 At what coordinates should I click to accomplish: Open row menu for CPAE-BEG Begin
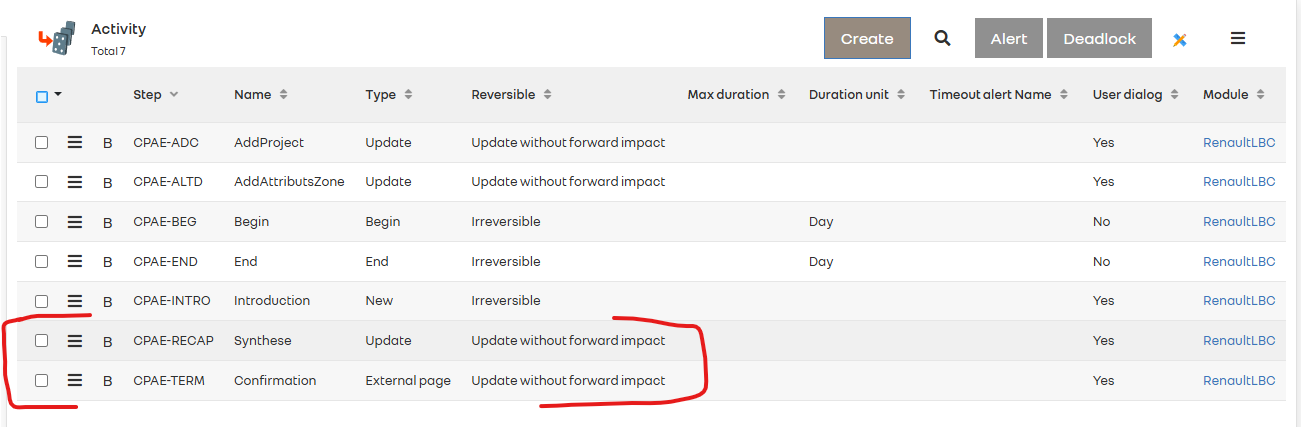74,221
